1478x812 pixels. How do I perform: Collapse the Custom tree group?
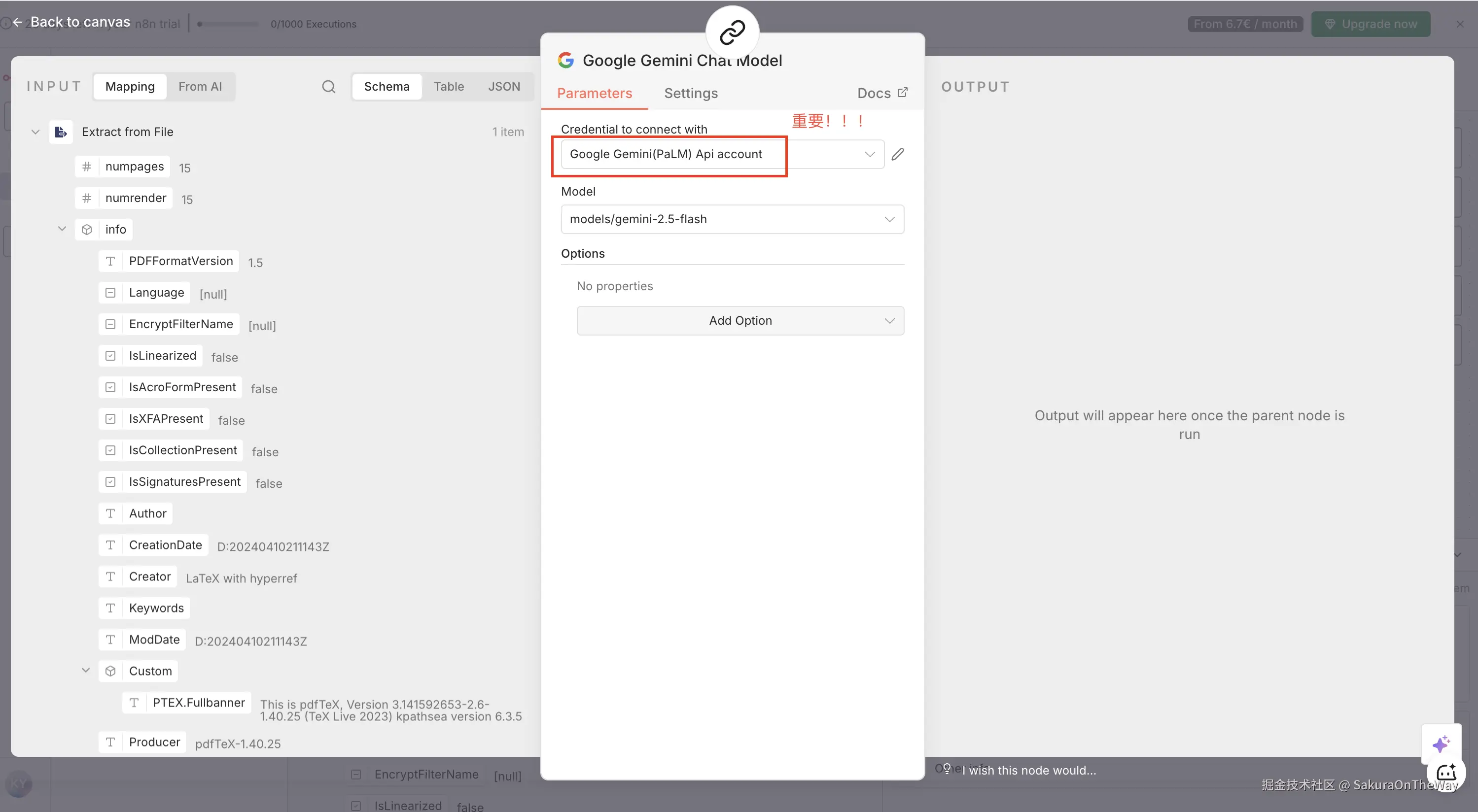click(85, 671)
